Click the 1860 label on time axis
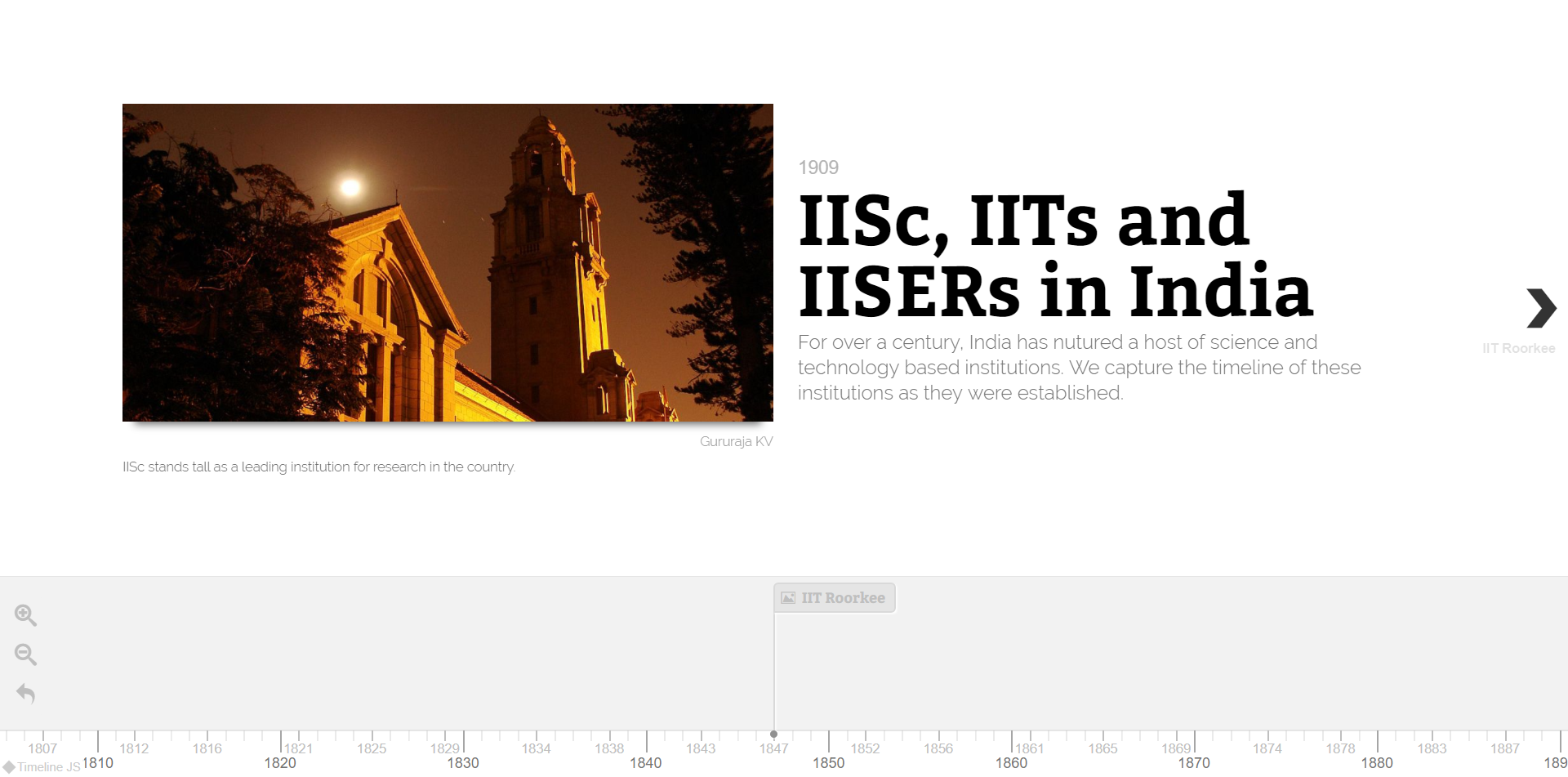 [1011, 762]
